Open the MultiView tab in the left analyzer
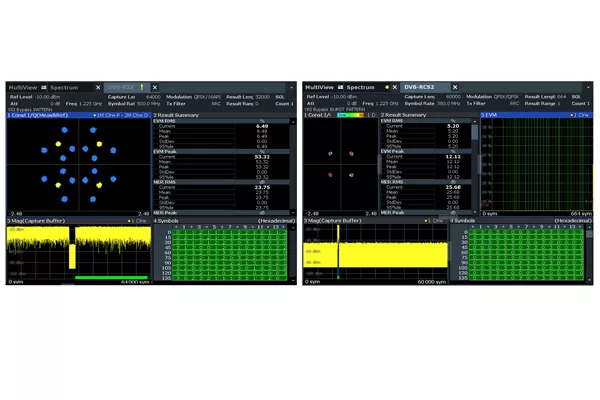The height and width of the screenshot is (400, 600). [x=23, y=88]
